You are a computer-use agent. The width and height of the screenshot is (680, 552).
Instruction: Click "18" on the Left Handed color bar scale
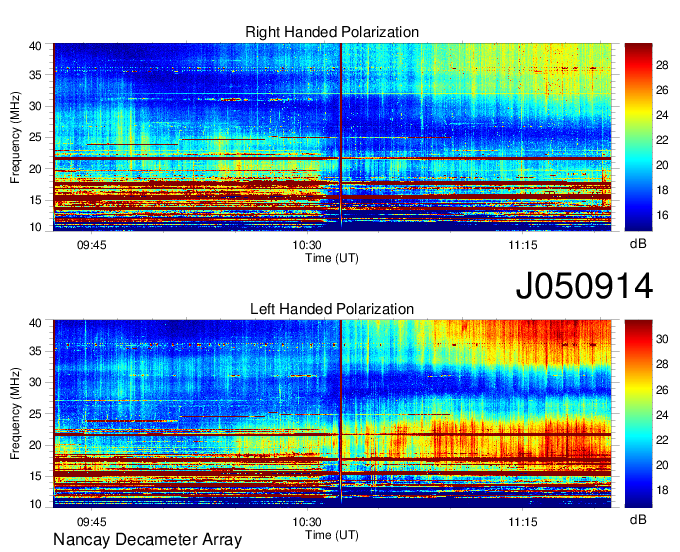(662, 490)
